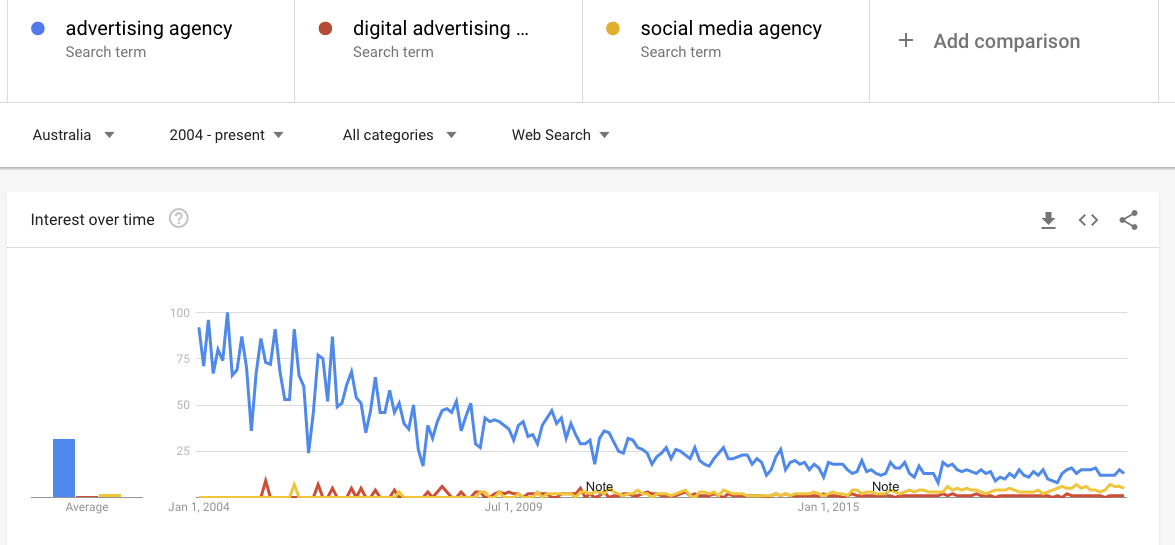Viewport: 1175px width, 545px height.
Task: Edit the social media agency search term
Action: click(731, 29)
